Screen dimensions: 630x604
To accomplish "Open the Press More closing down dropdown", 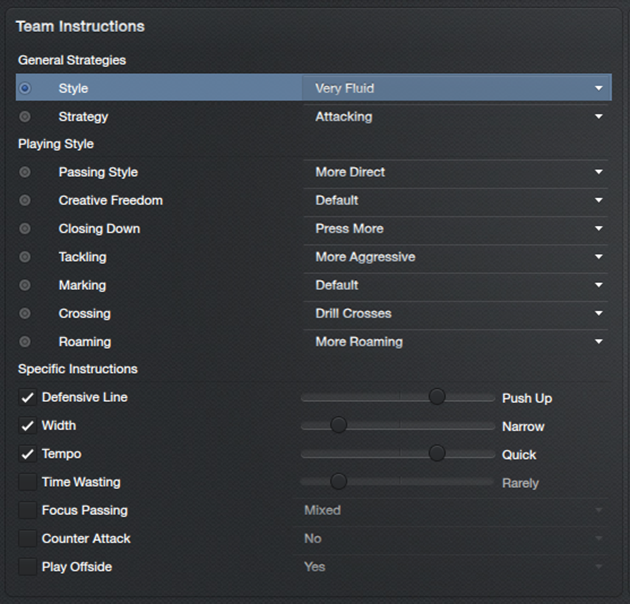I will 456,229.
